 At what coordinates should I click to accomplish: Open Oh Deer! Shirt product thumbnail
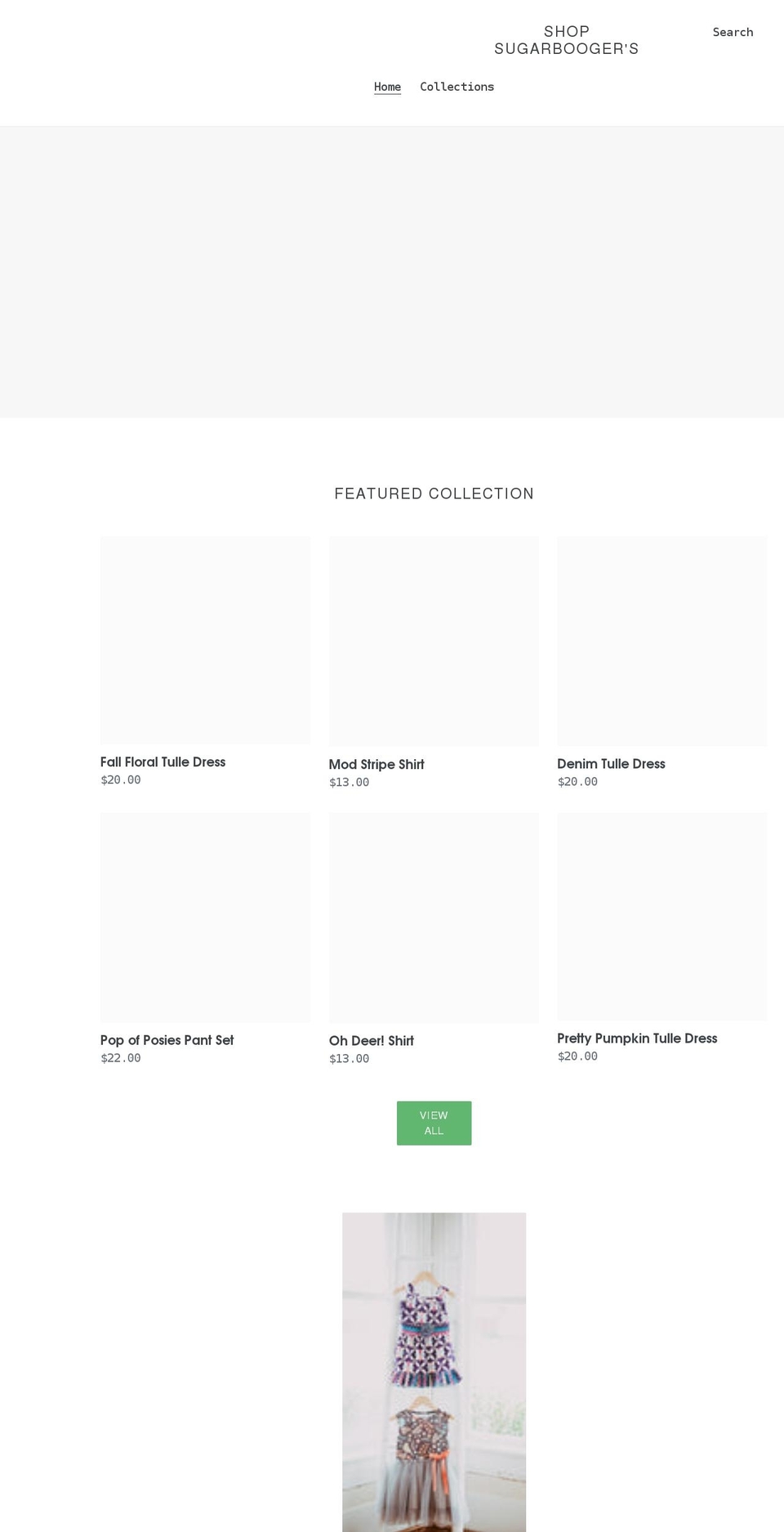434,917
